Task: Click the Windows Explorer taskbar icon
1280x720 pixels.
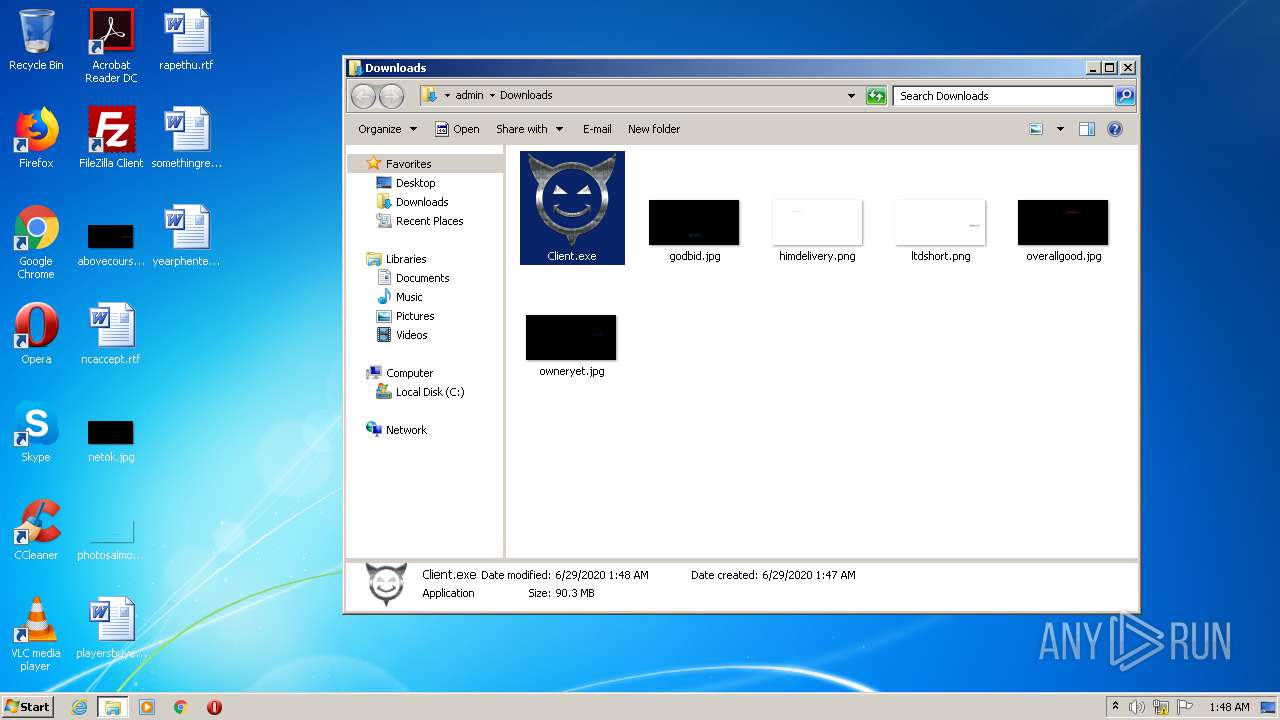Action: (x=113, y=707)
